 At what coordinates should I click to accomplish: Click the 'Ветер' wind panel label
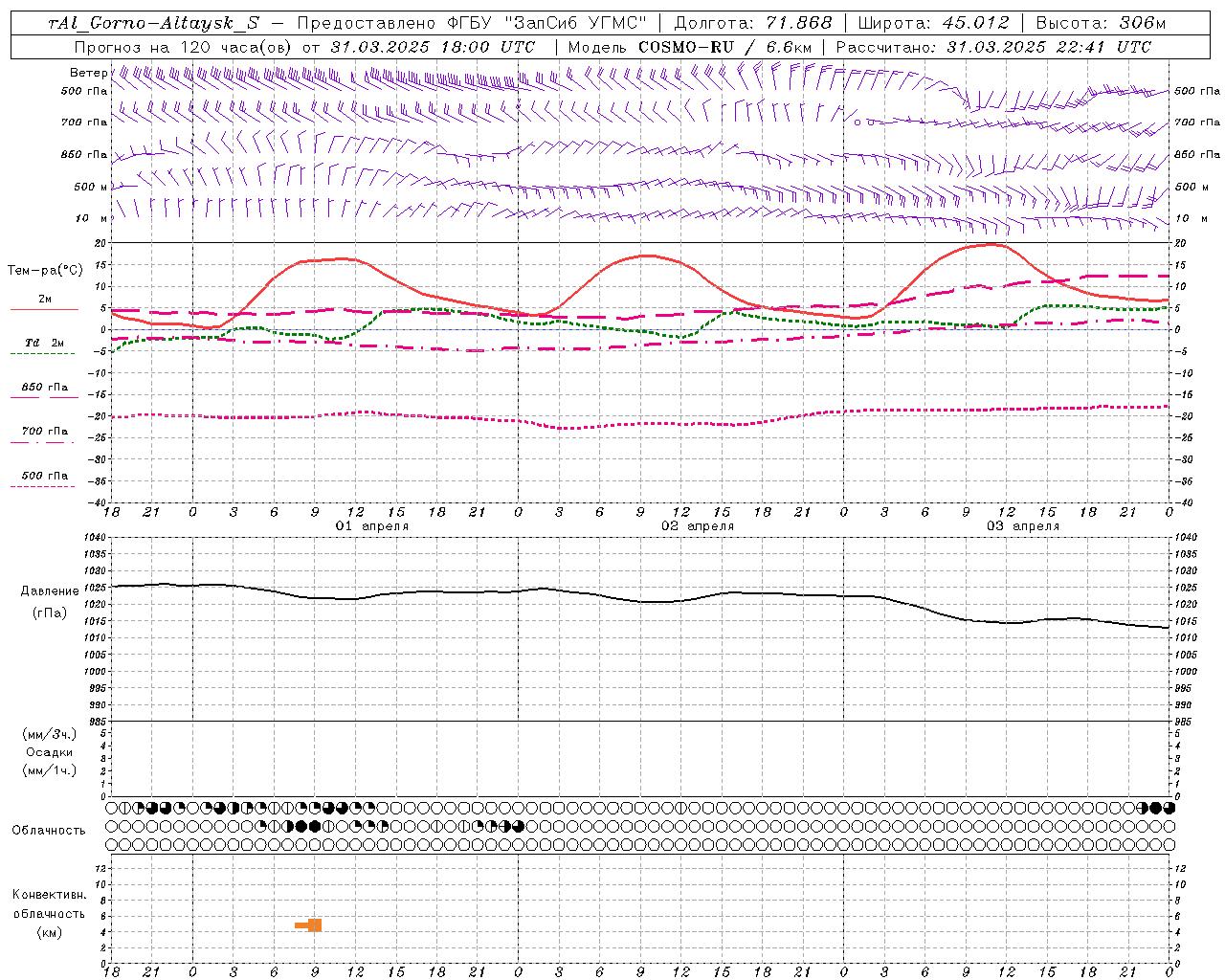88,73
